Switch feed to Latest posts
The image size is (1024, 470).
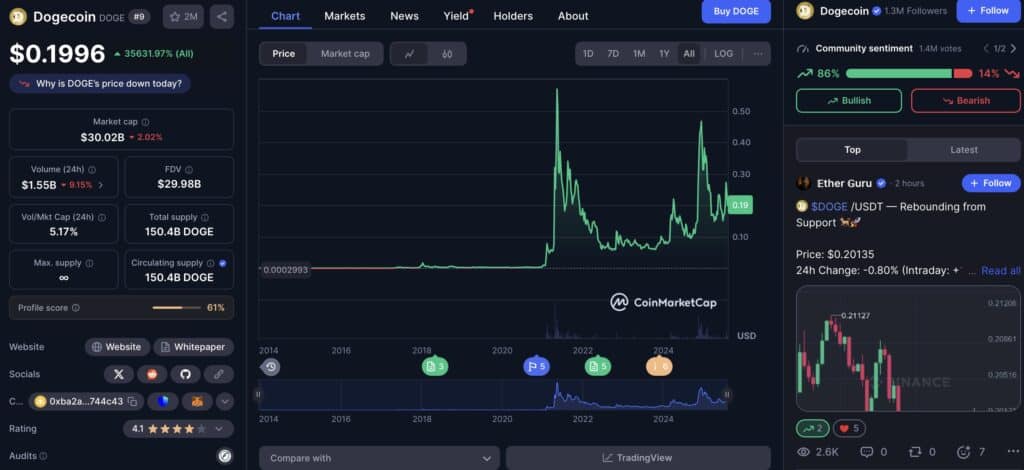click(963, 150)
